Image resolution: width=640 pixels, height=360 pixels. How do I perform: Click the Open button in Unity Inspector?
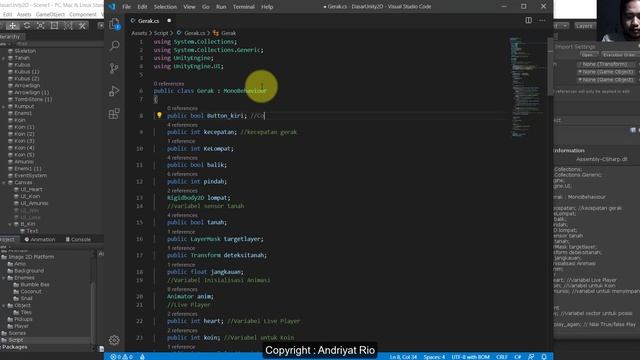click(x=588, y=55)
